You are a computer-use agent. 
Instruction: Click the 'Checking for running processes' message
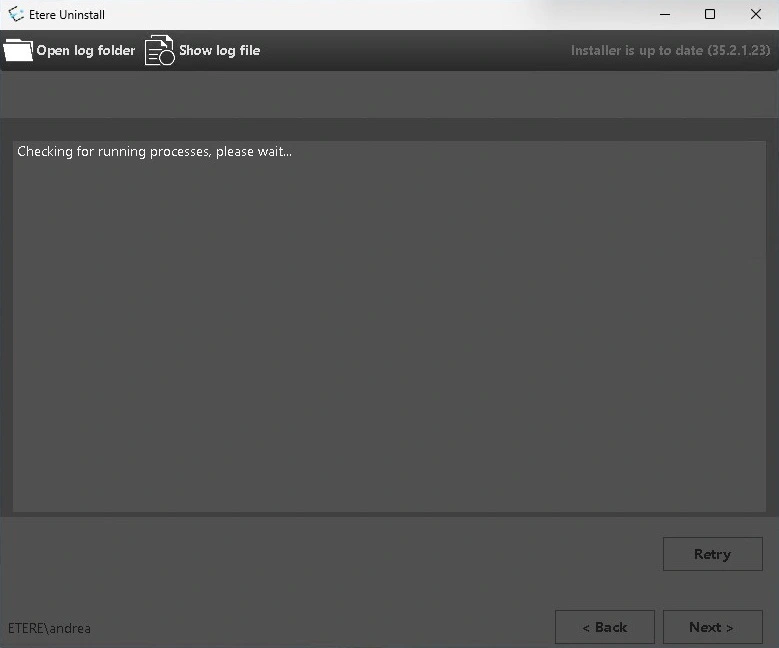[154, 152]
